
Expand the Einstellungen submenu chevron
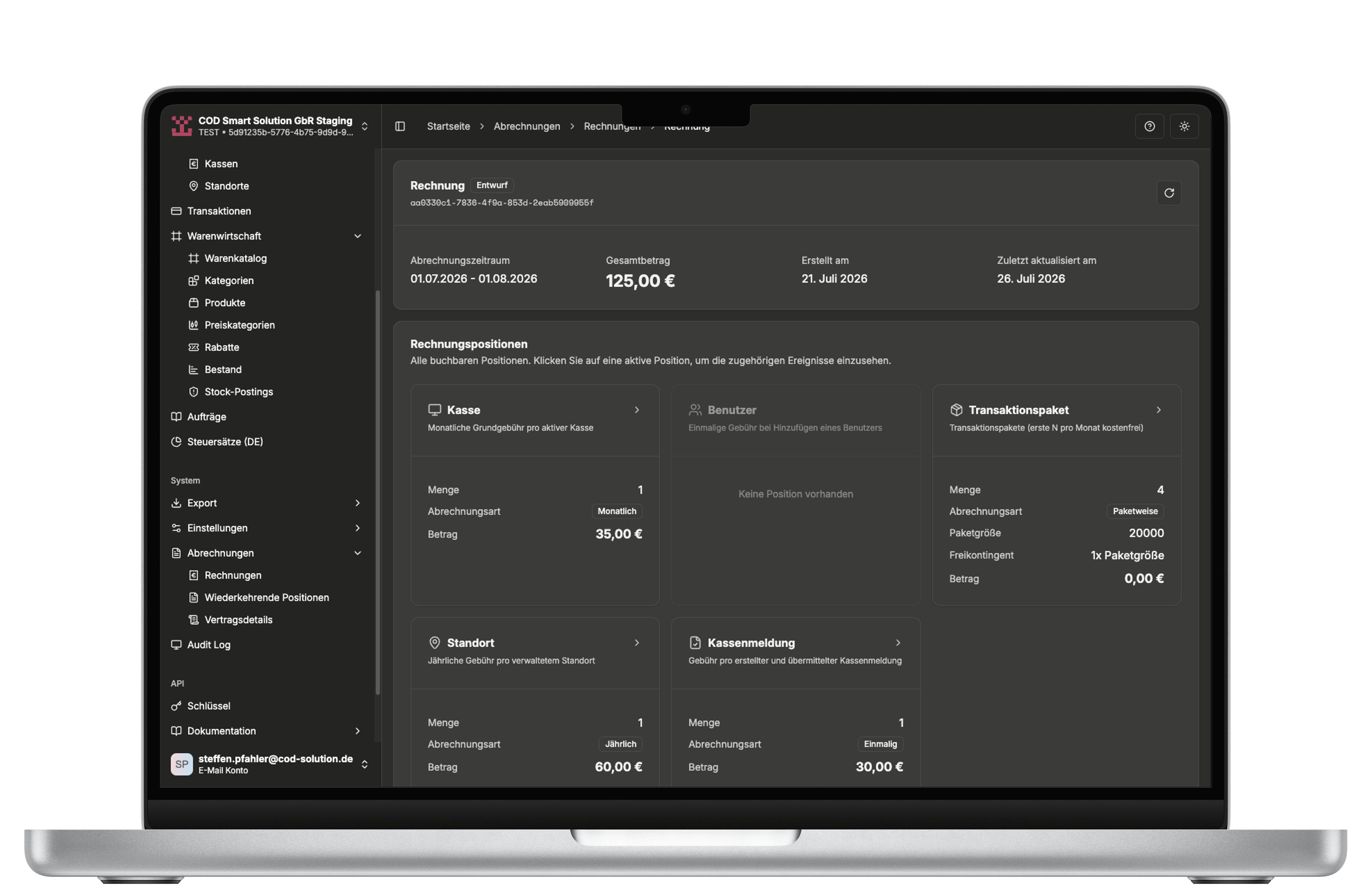coord(357,528)
